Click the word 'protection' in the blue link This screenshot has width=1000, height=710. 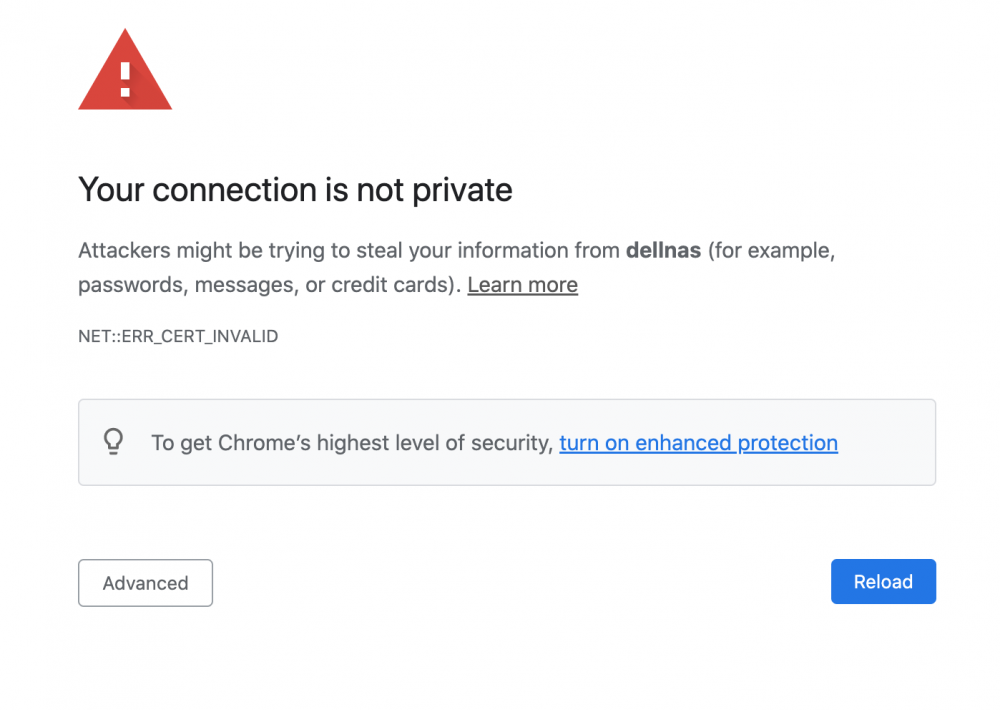tap(788, 443)
